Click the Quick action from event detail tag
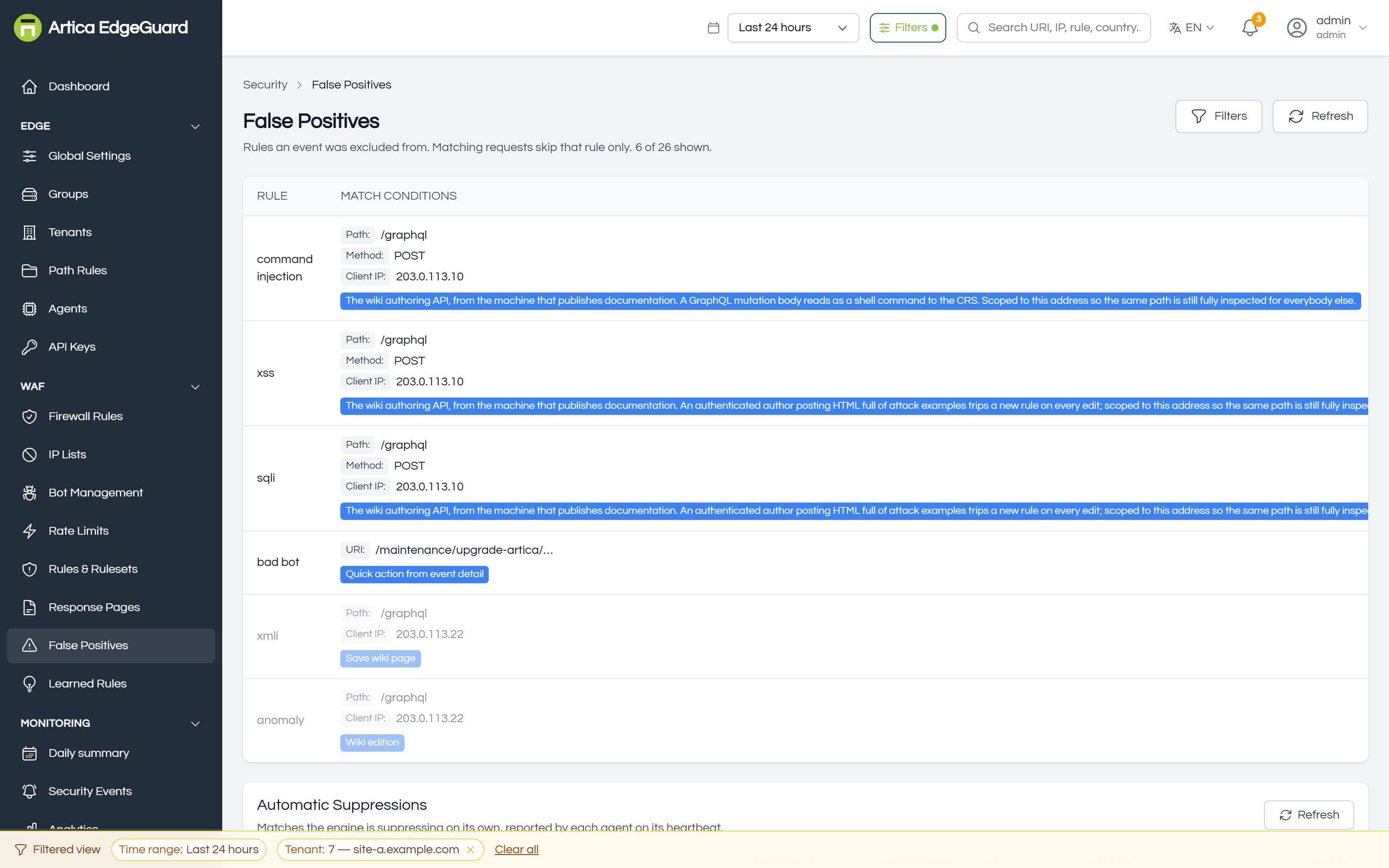Image resolution: width=1389 pixels, height=868 pixels. (x=414, y=574)
